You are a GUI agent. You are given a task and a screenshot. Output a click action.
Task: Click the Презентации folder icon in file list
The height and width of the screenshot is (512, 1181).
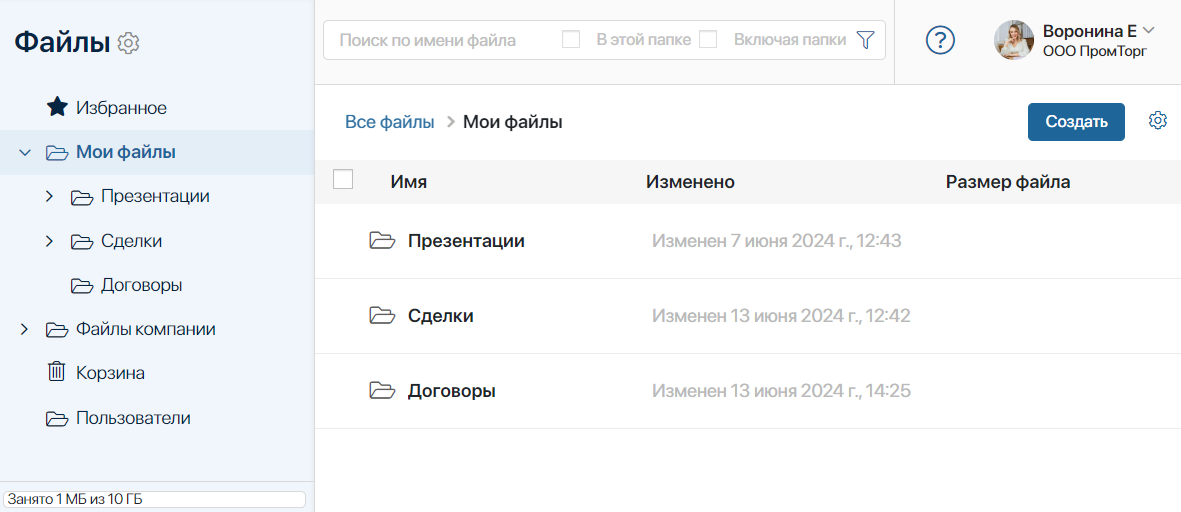tap(383, 241)
